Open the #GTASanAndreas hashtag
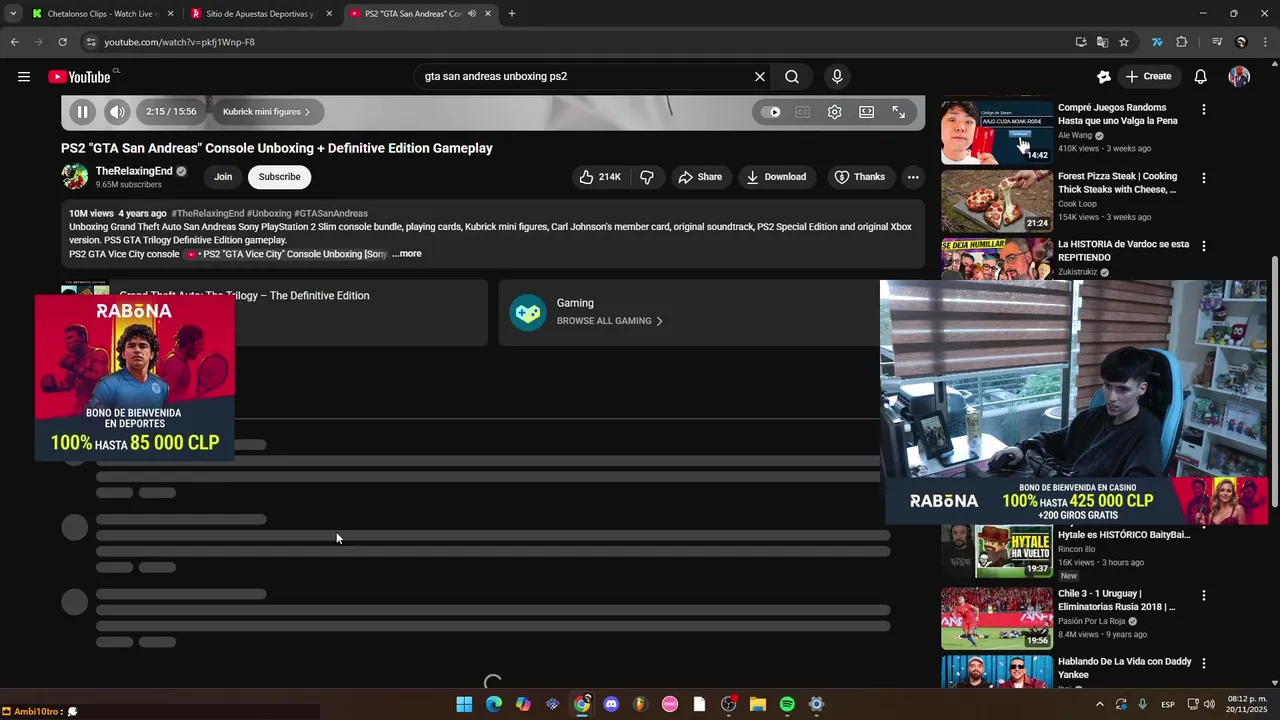This screenshot has width=1280, height=720. pyautogui.click(x=331, y=213)
